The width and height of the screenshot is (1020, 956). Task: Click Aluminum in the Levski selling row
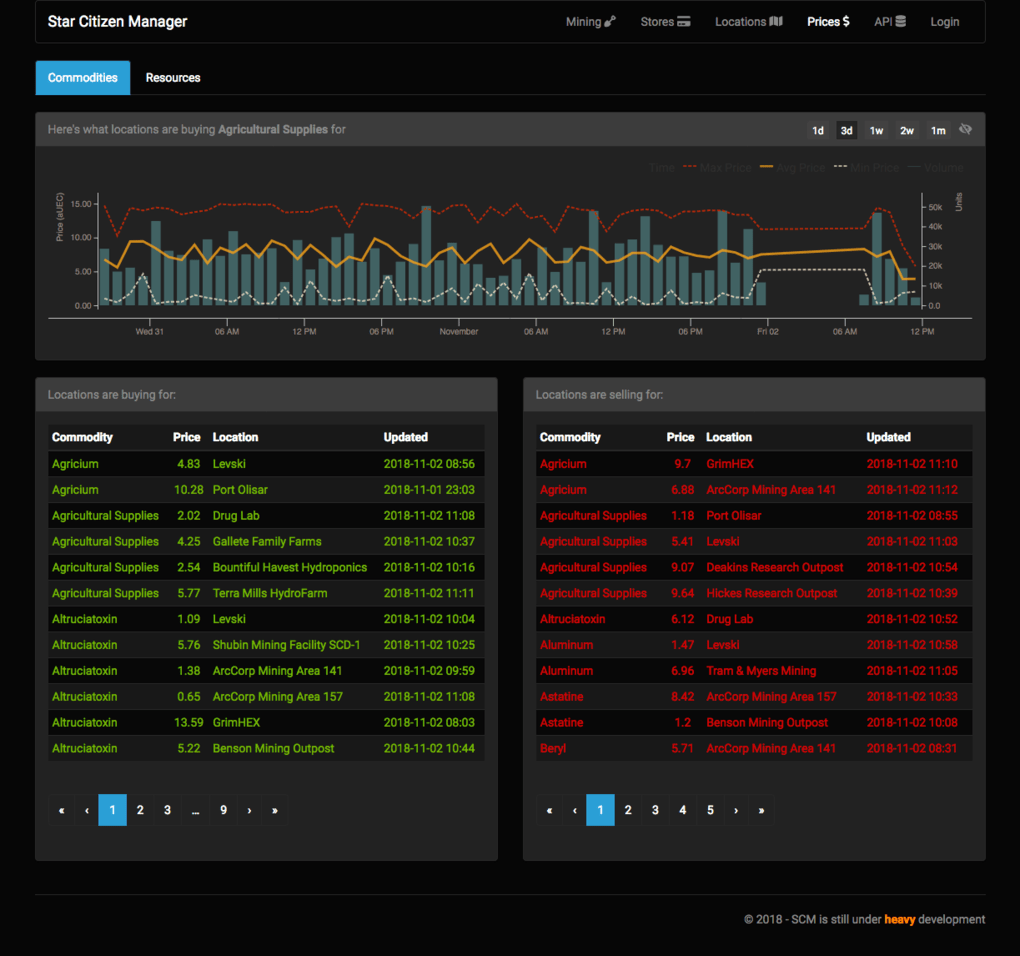(566, 644)
